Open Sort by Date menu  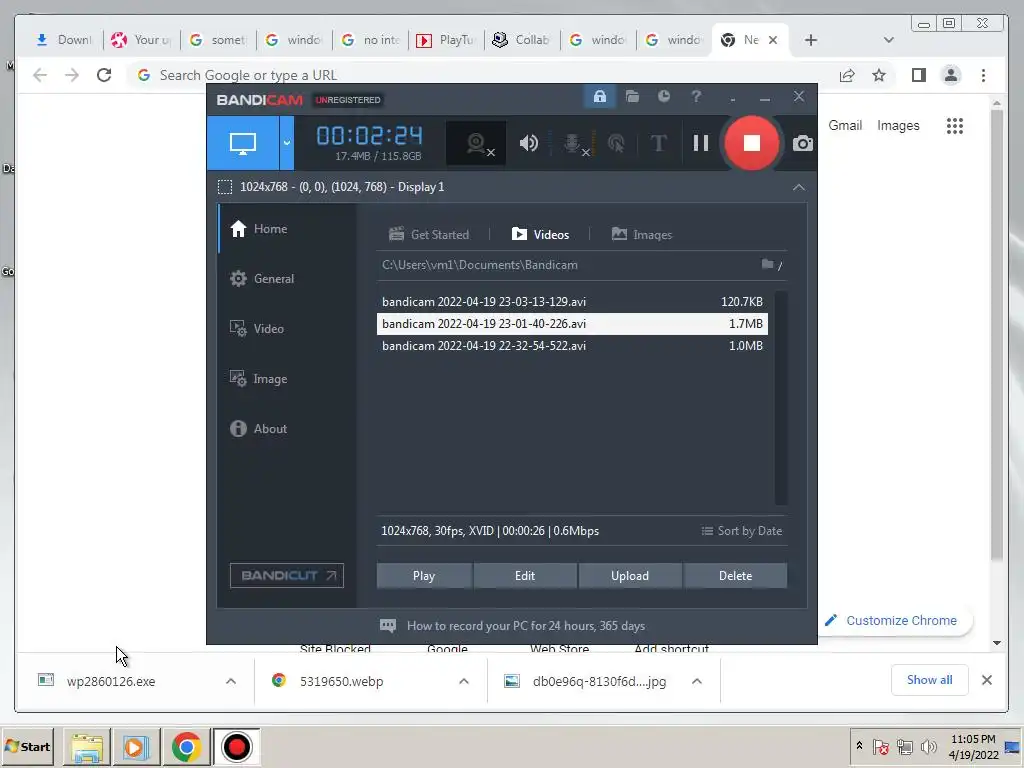741,531
